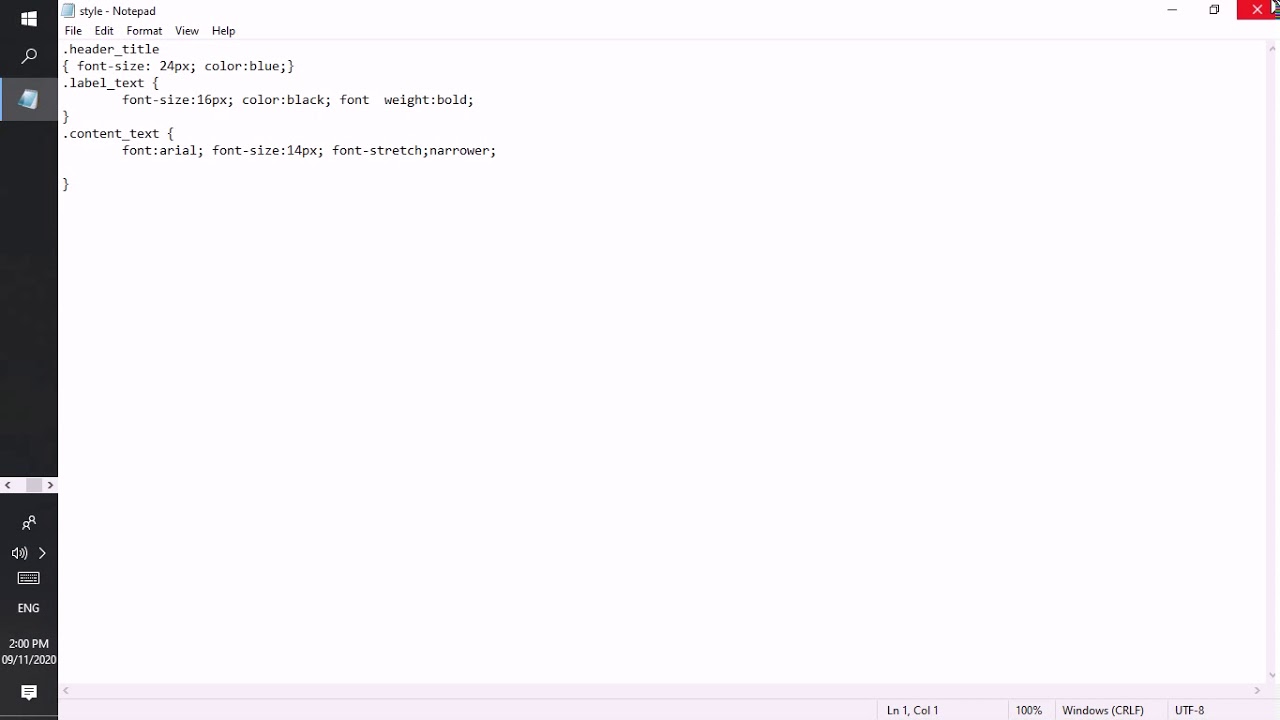Open the File menu
This screenshot has height=720, width=1280.
tap(73, 31)
